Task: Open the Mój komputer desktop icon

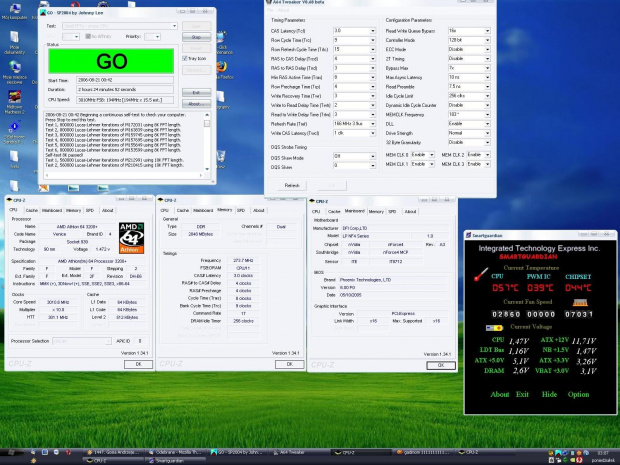Action: 14,11
